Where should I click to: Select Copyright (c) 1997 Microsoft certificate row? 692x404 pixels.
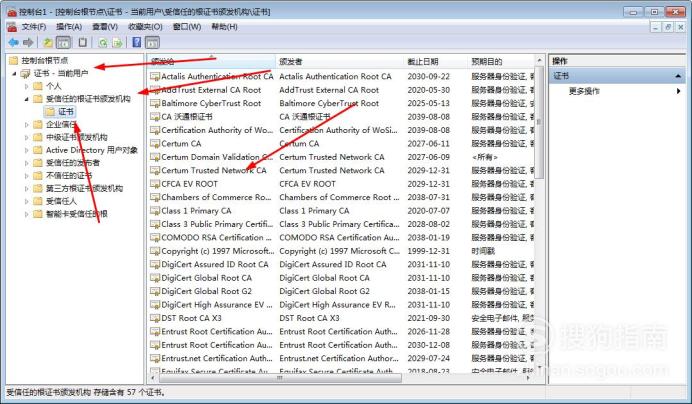pos(342,251)
